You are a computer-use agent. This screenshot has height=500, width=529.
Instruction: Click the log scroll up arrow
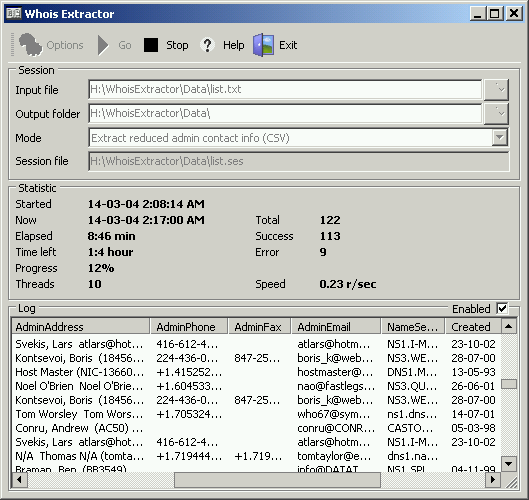pyautogui.click(x=509, y=326)
